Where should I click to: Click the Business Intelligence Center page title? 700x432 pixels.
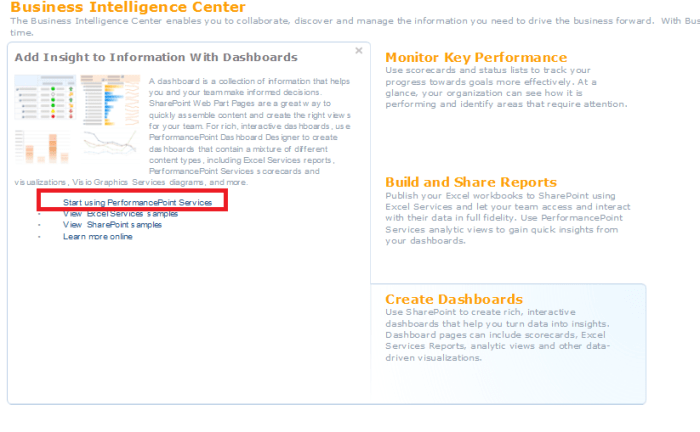(128, 7)
